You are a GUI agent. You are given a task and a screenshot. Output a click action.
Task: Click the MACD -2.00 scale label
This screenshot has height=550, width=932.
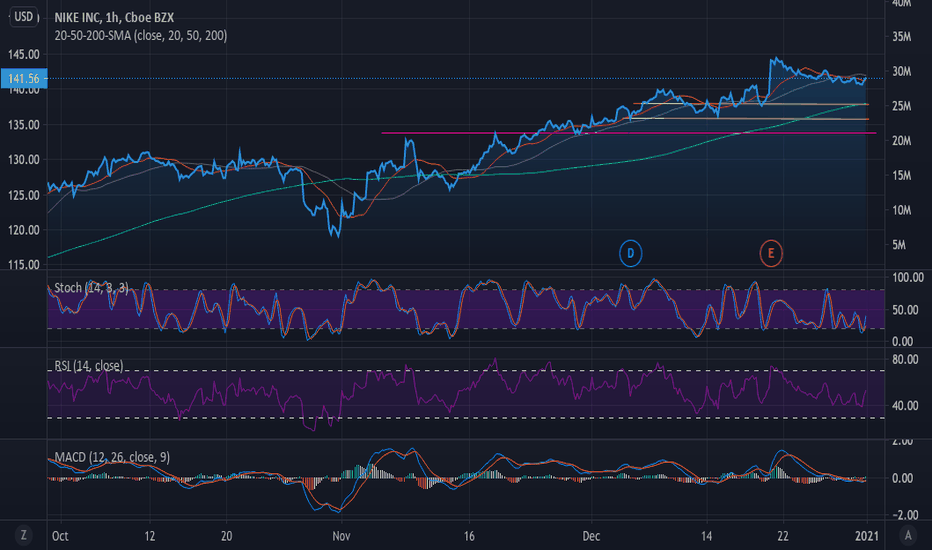point(905,514)
